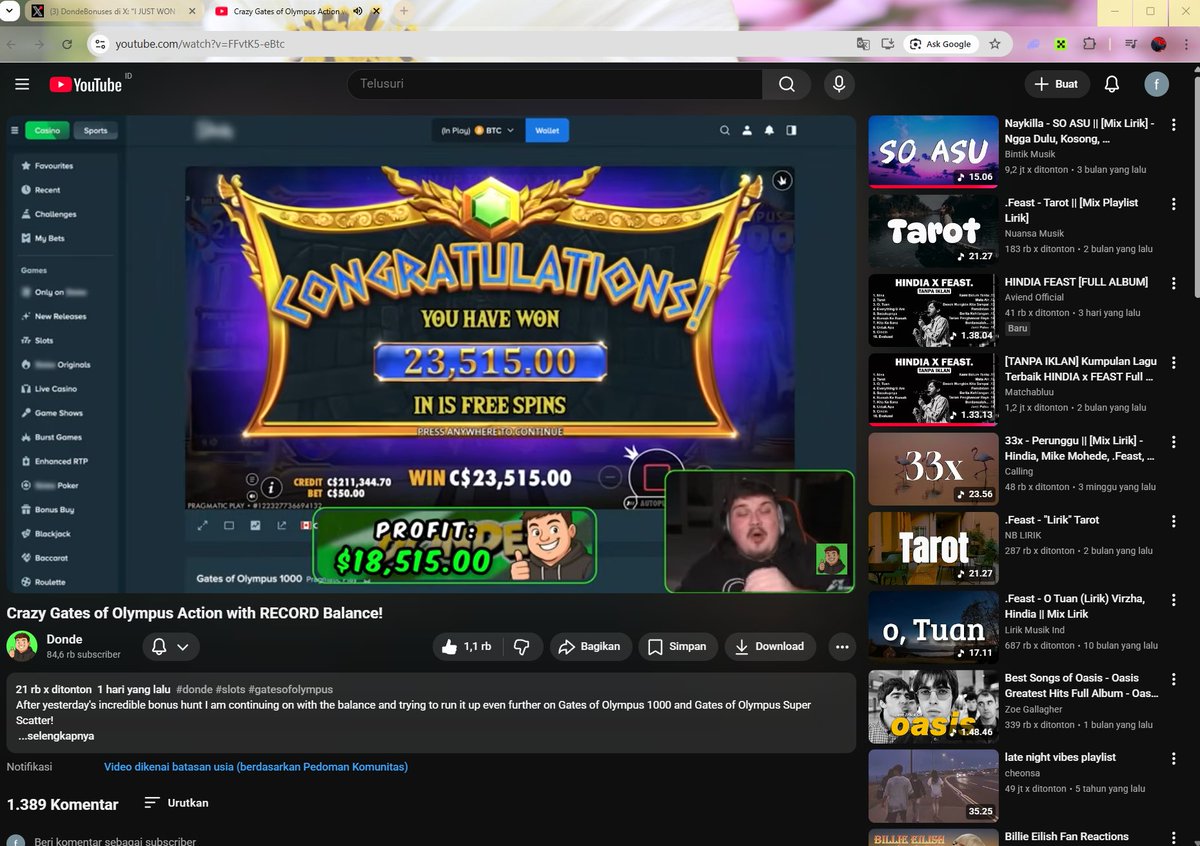The height and width of the screenshot is (846, 1200).
Task: Open Billie Eilish Fan Reactions video
Action: 1066,837
